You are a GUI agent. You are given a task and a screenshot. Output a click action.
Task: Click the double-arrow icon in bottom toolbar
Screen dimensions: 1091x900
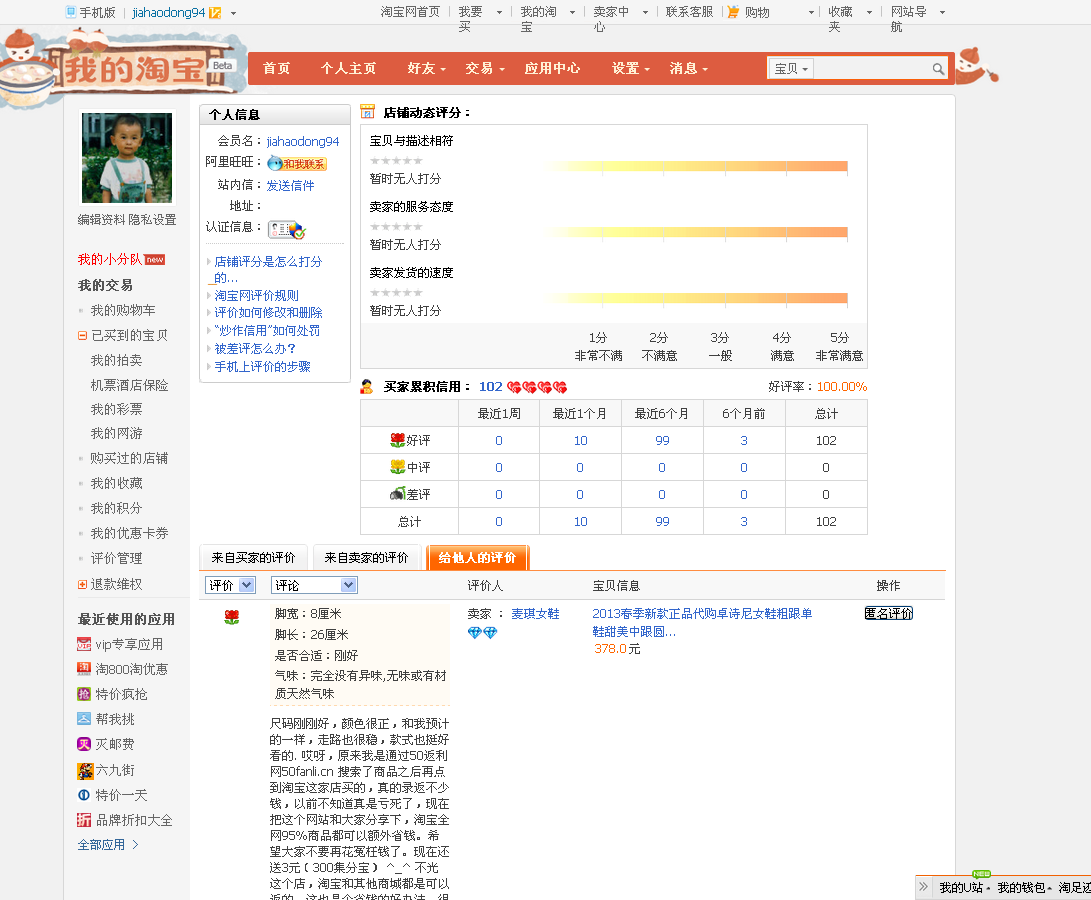tap(923, 887)
